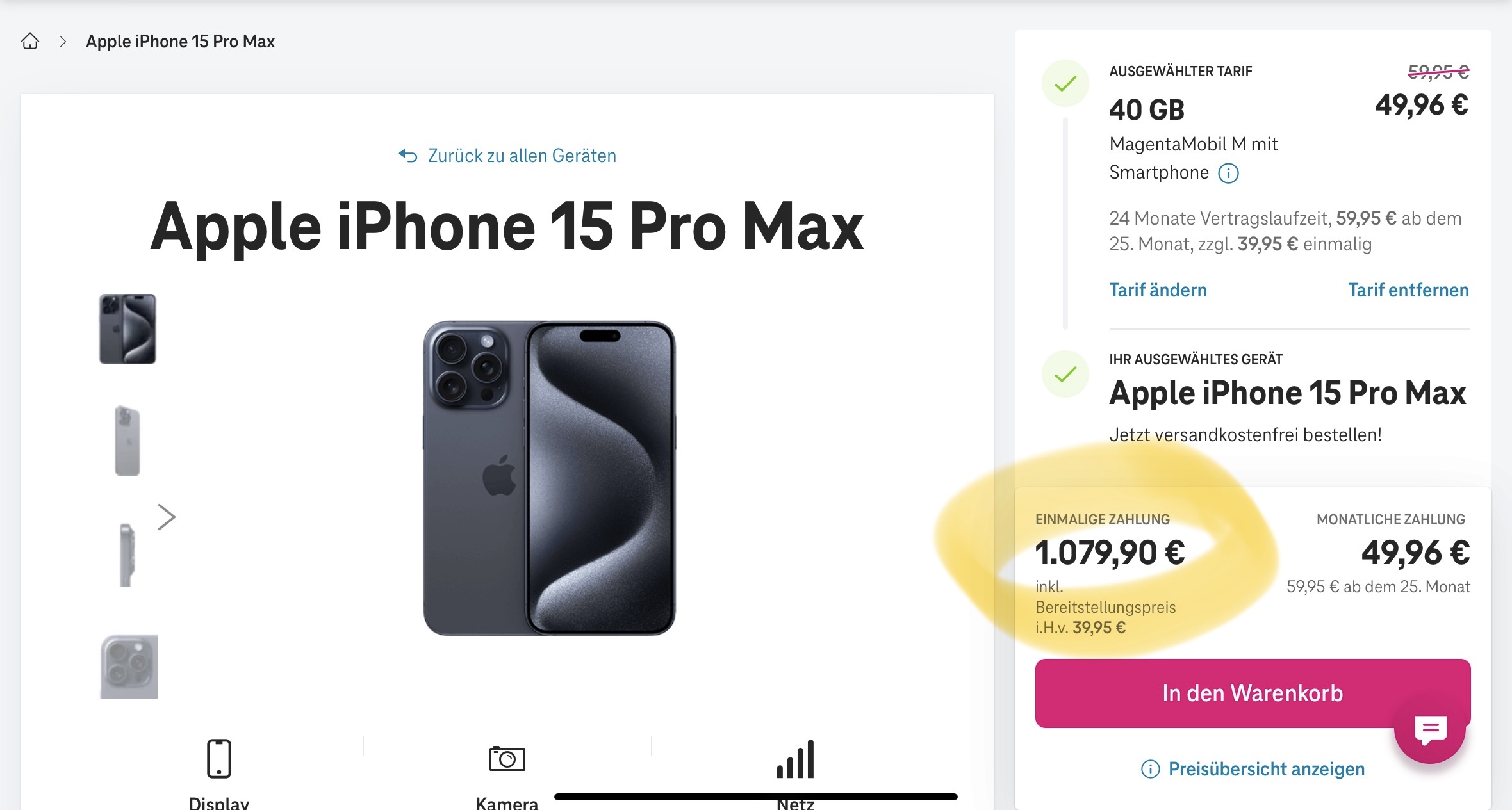
Task: Show next thumbnails with chevron arrow
Action: [167, 517]
